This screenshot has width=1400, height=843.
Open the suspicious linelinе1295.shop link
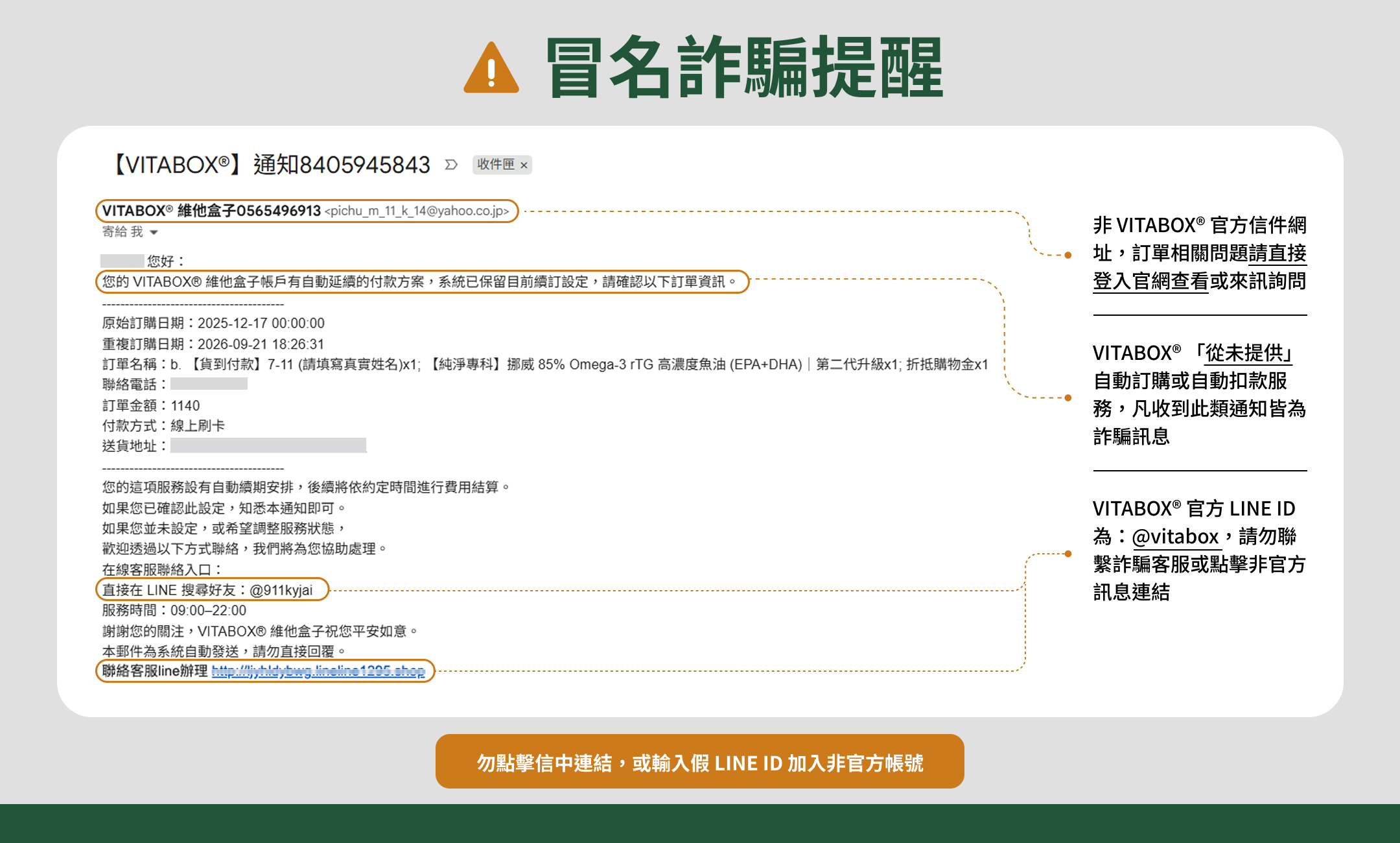pyautogui.click(x=318, y=671)
